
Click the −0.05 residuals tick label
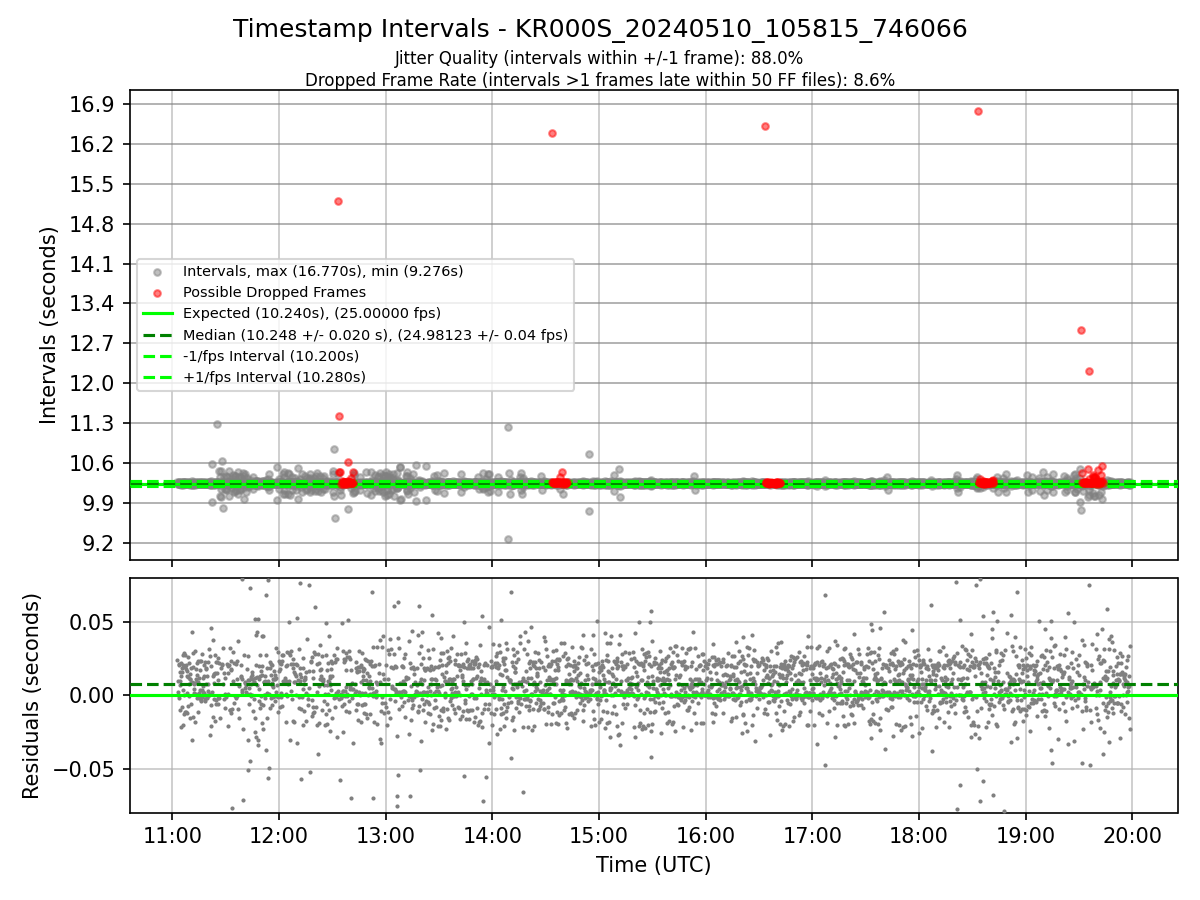coord(85,770)
